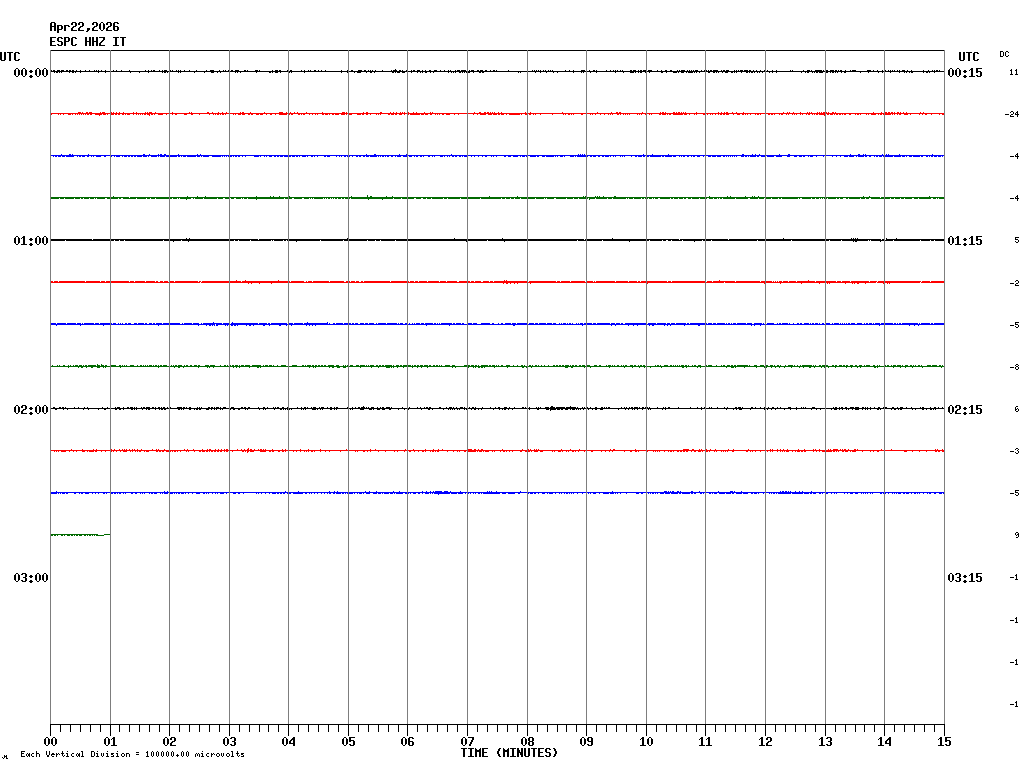Click the Apr22,2026 date label
Image resolution: width=1024 pixels, height=768 pixels.
tap(84, 27)
